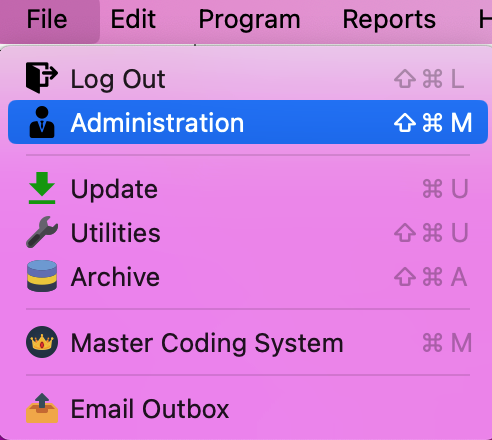Viewport: 492px width, 440px height.
Task: Open the Email Outbox entry
Action: [x=248, y=409]
